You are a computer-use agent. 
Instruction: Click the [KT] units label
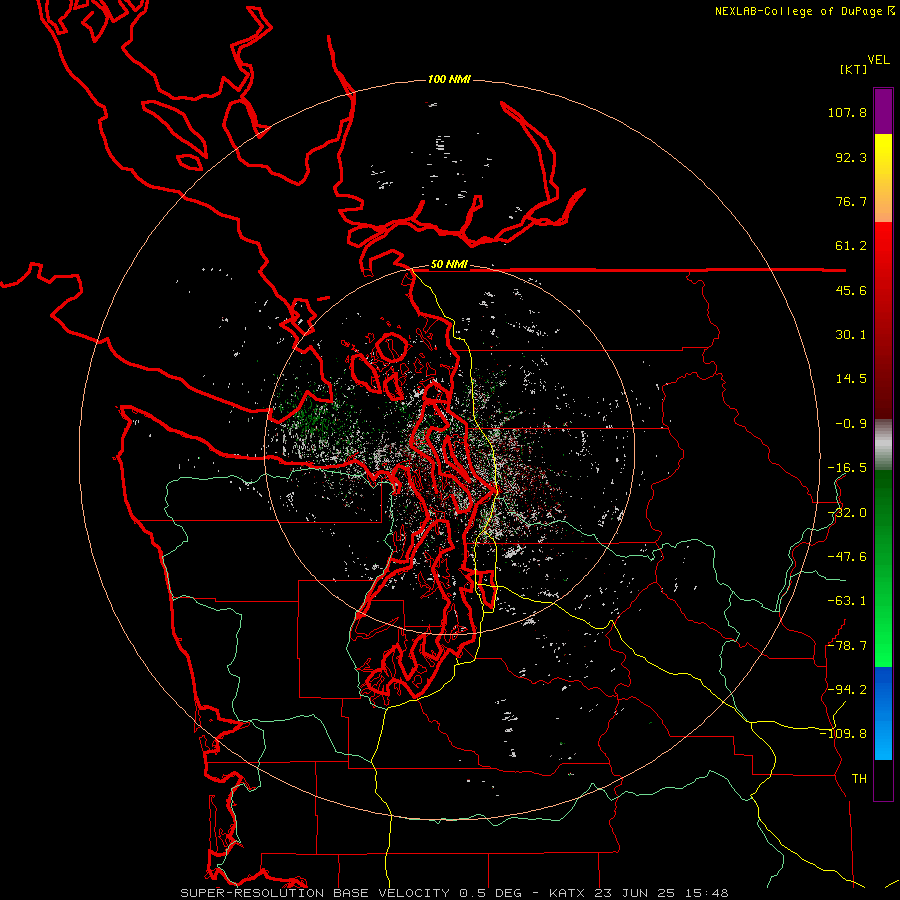(x=853, y=69)
